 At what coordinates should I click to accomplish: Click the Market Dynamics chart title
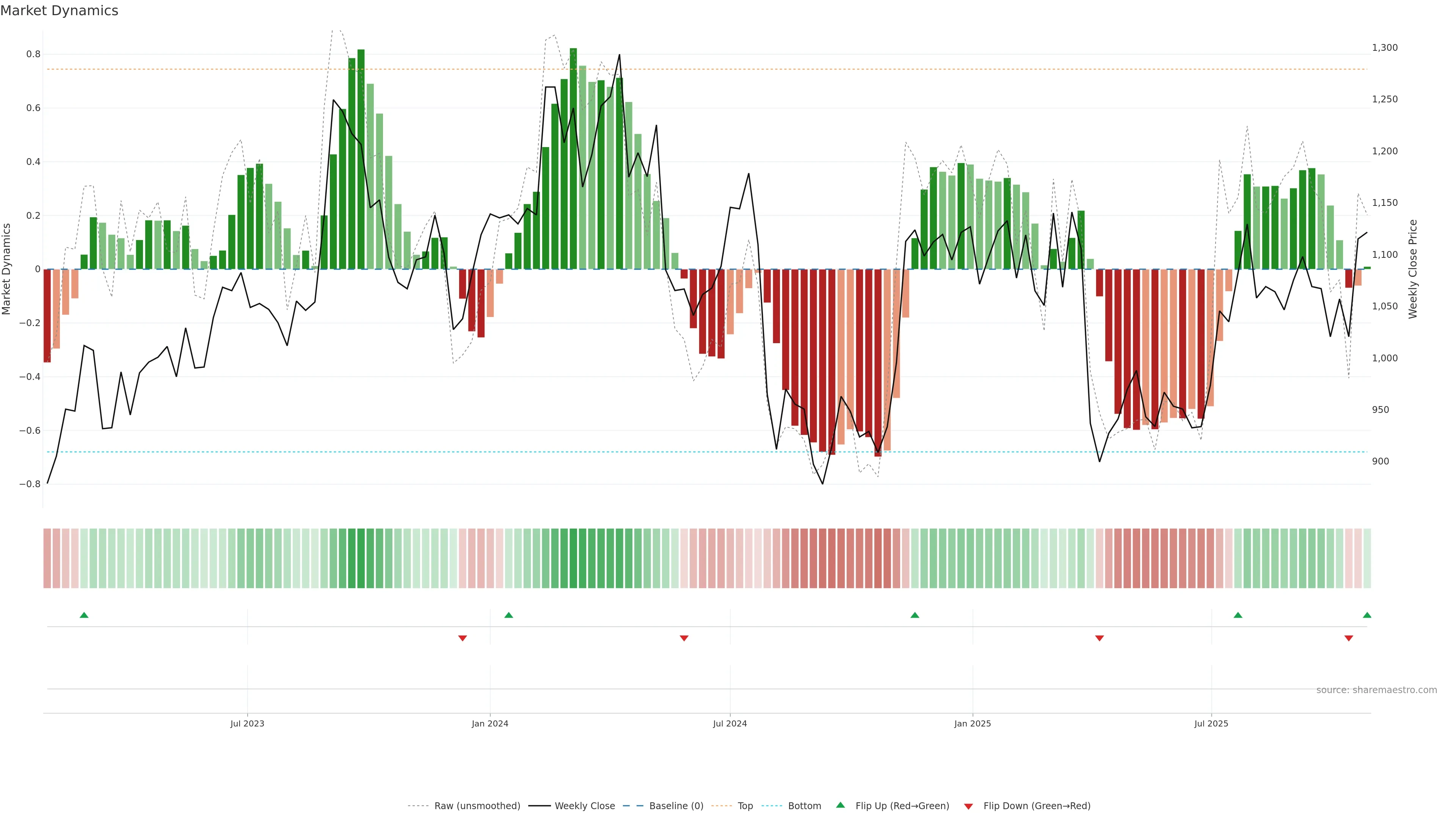click(60, 11)
